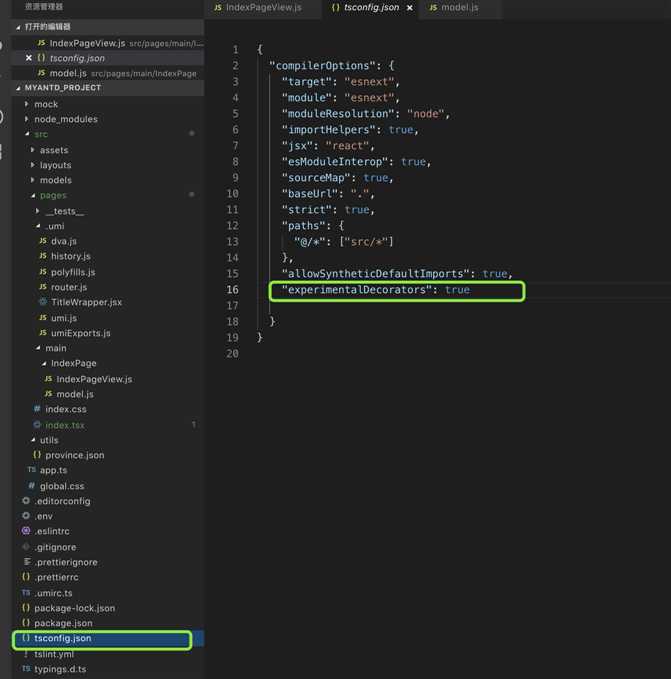The width and height of the screenshot is (671, 679).
Task: Expand the __tests__ folder arrow
Action: [38, 211]
